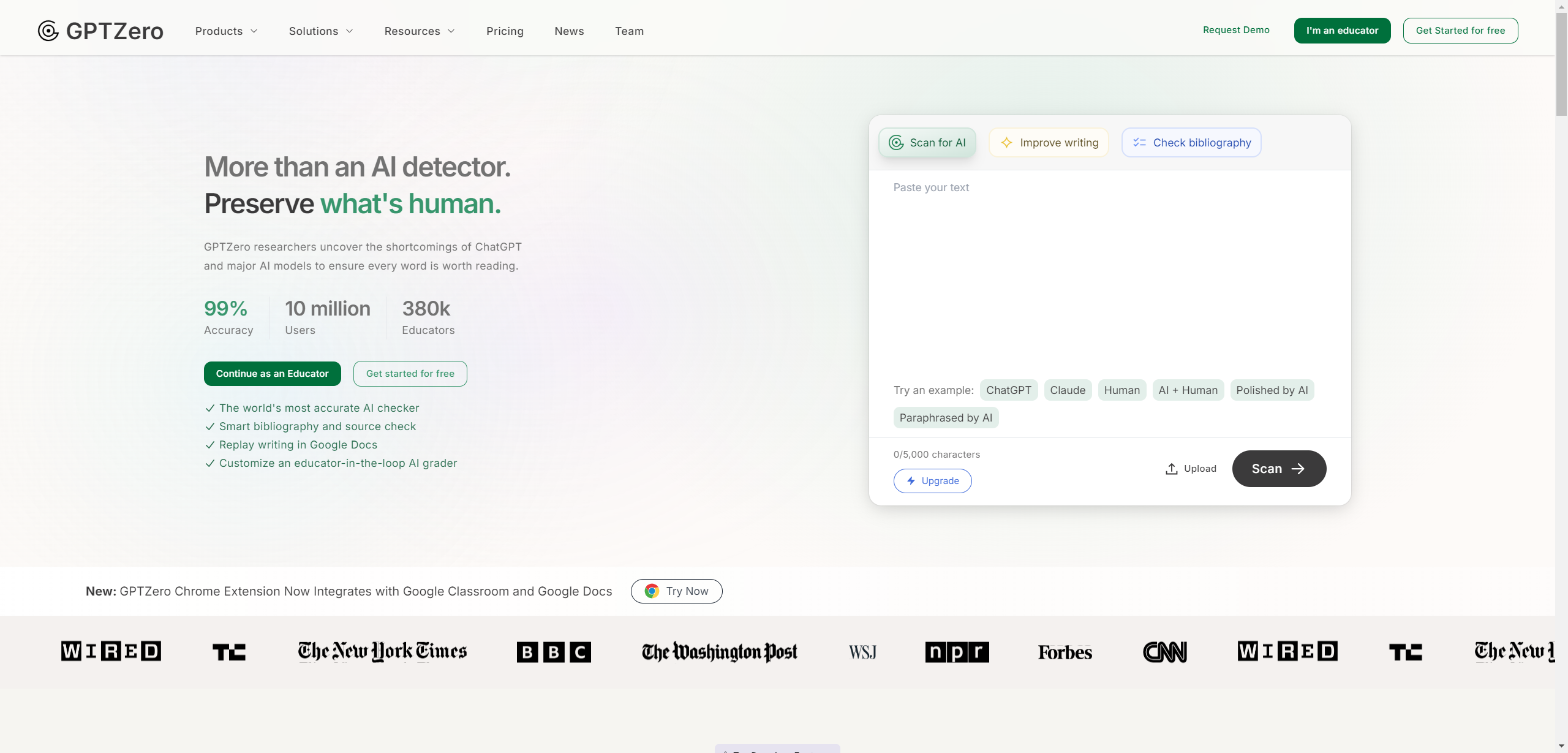Select the ChatGPT example chip
The height and width of the screenshot is (753, 1568).
(x=1008, y=390)
